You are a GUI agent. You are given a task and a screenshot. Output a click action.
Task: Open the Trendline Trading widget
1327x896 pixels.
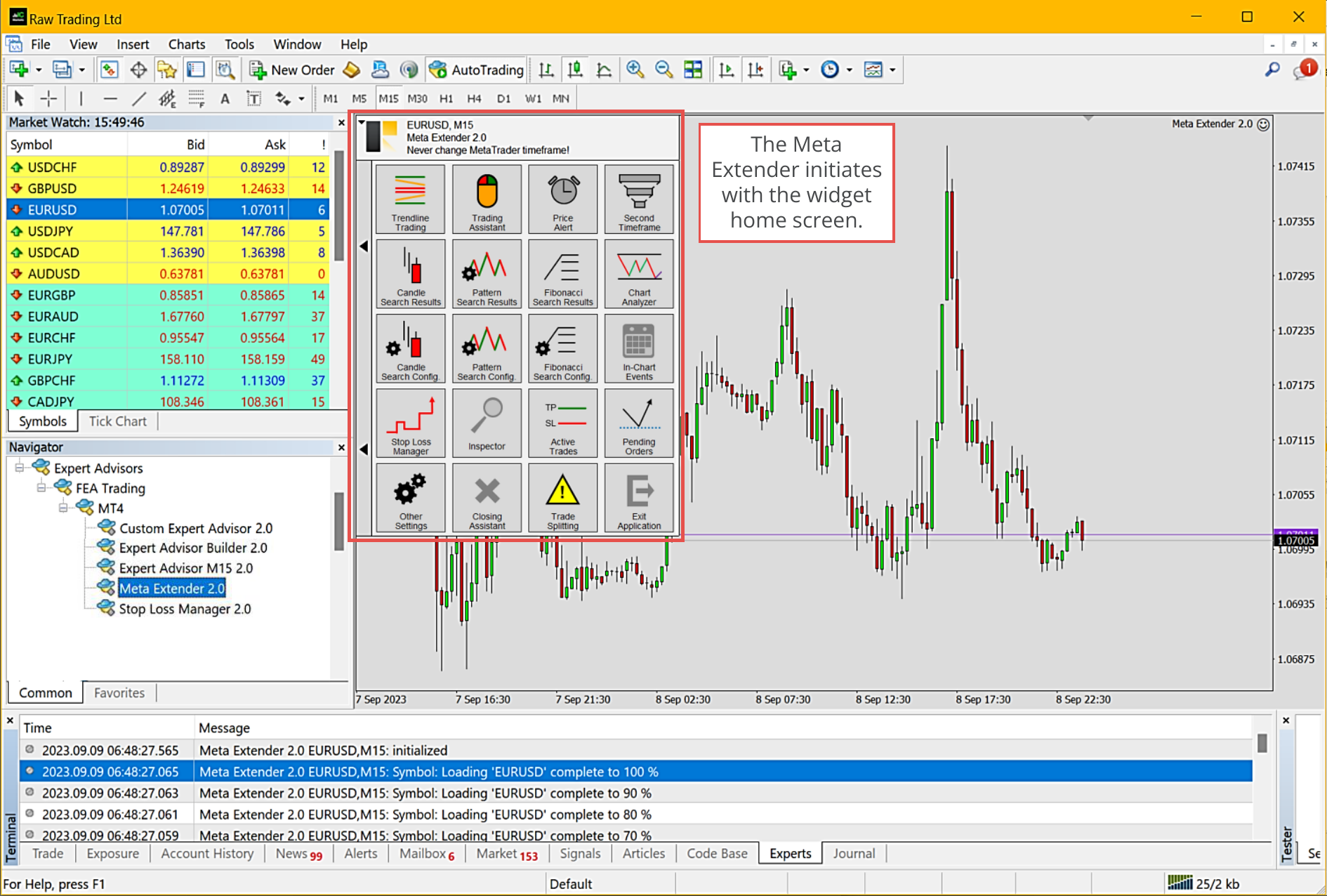tap(410, 199)
